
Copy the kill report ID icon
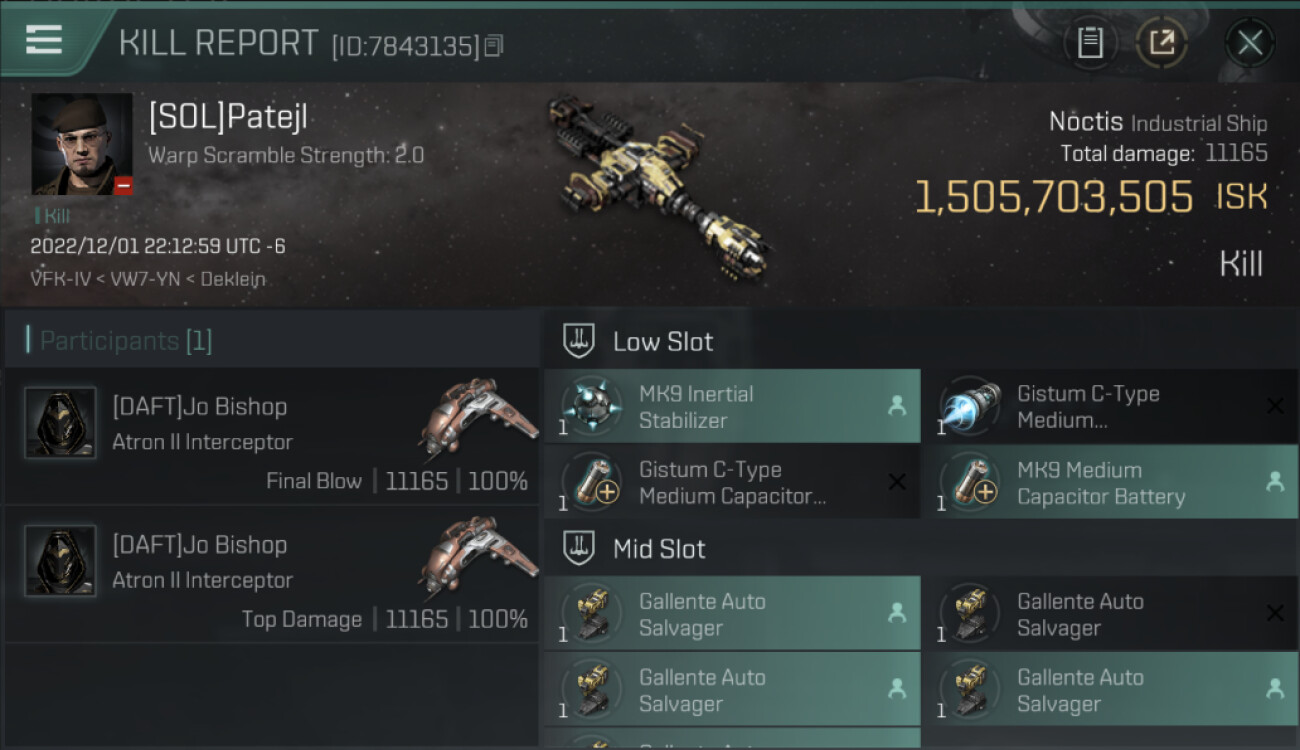(493, 46)
